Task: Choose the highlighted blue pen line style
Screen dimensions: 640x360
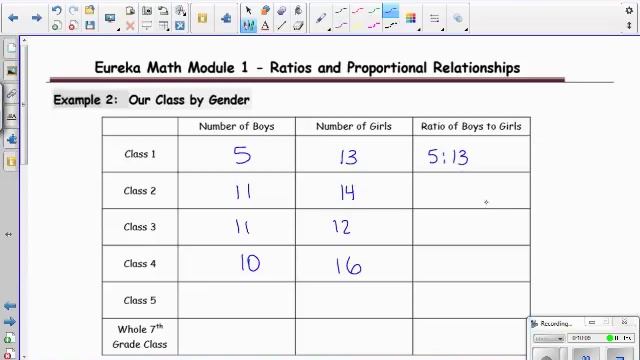Action: click(x=391, y=11)
